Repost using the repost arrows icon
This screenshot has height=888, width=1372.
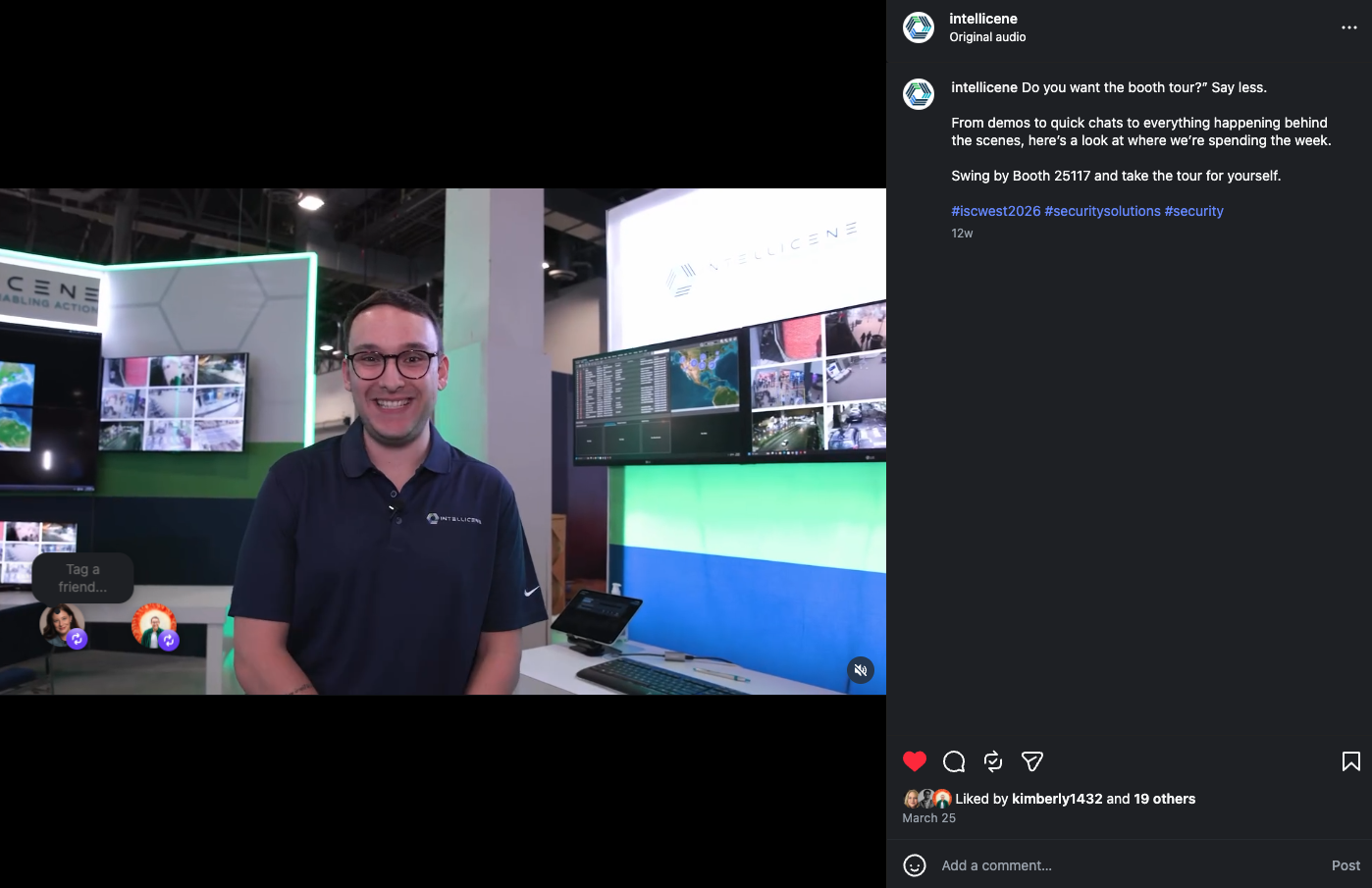[993, 761]
